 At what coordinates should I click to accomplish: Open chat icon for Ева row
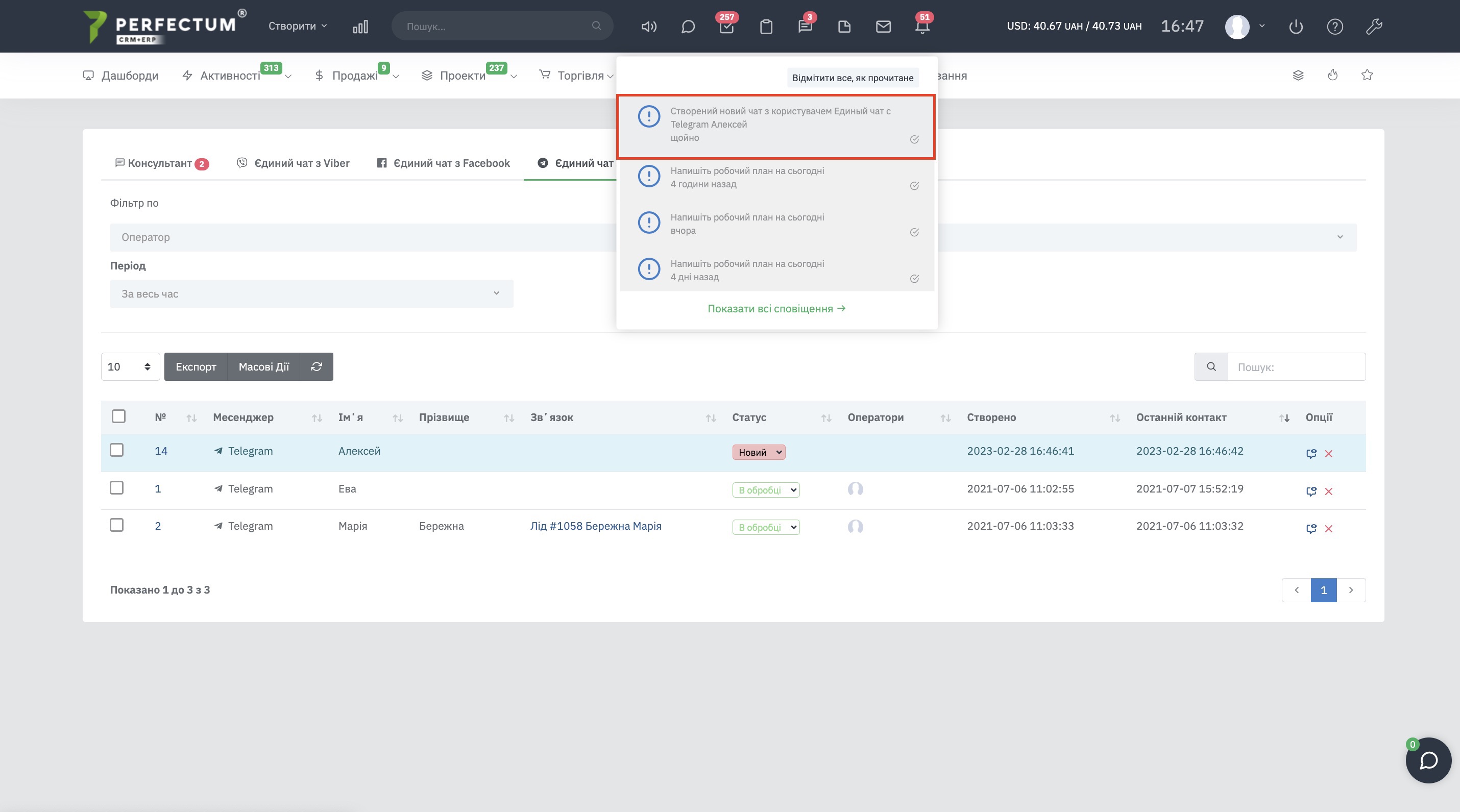[x=1311, y=491]
